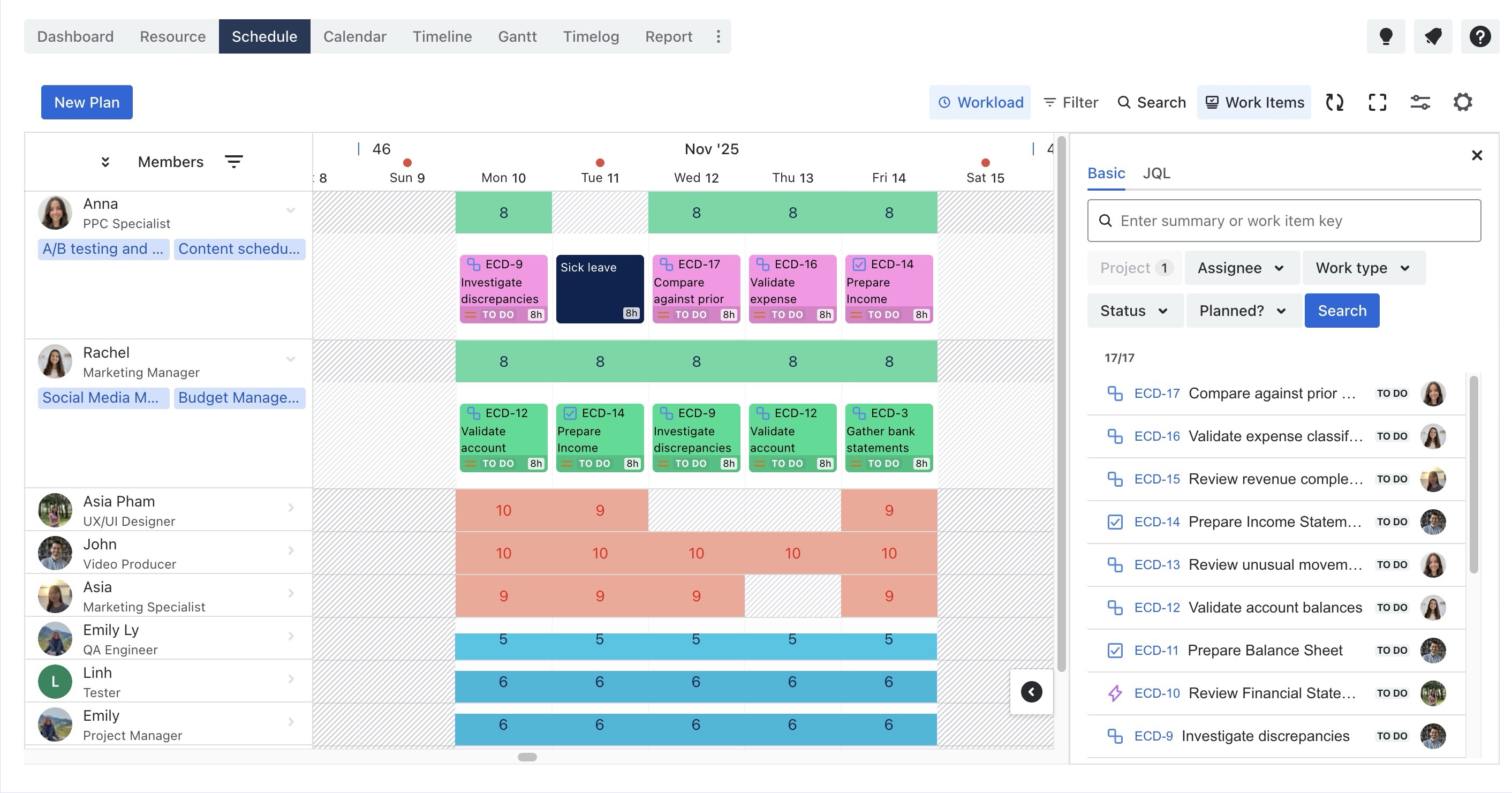Click the lightbulb ideas icon top right
This screenshot has height=793, width=1512.
coord(1386,36)
